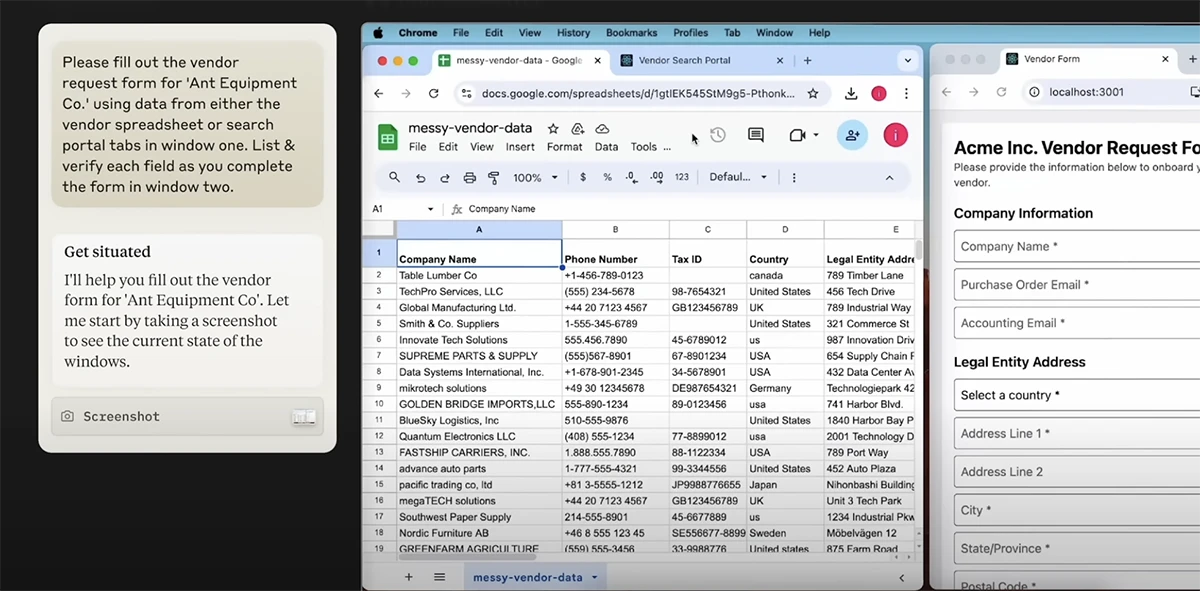
Task: Click the City input field
Action: pos(1076,510)
